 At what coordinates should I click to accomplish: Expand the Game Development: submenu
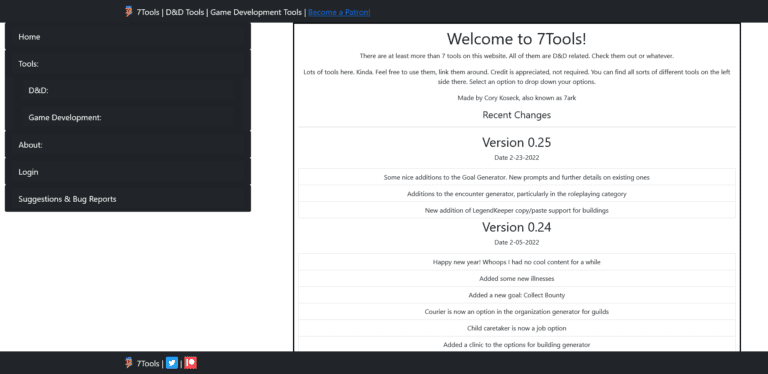[x=127, y=117]
